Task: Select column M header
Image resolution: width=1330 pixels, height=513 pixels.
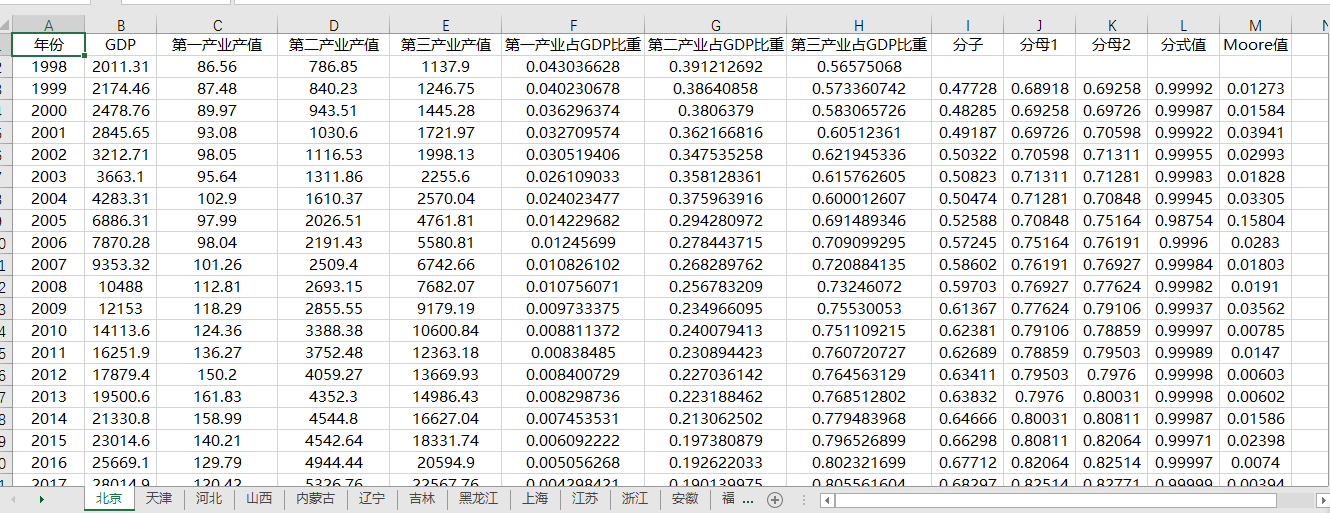Action: (1256, 25)
